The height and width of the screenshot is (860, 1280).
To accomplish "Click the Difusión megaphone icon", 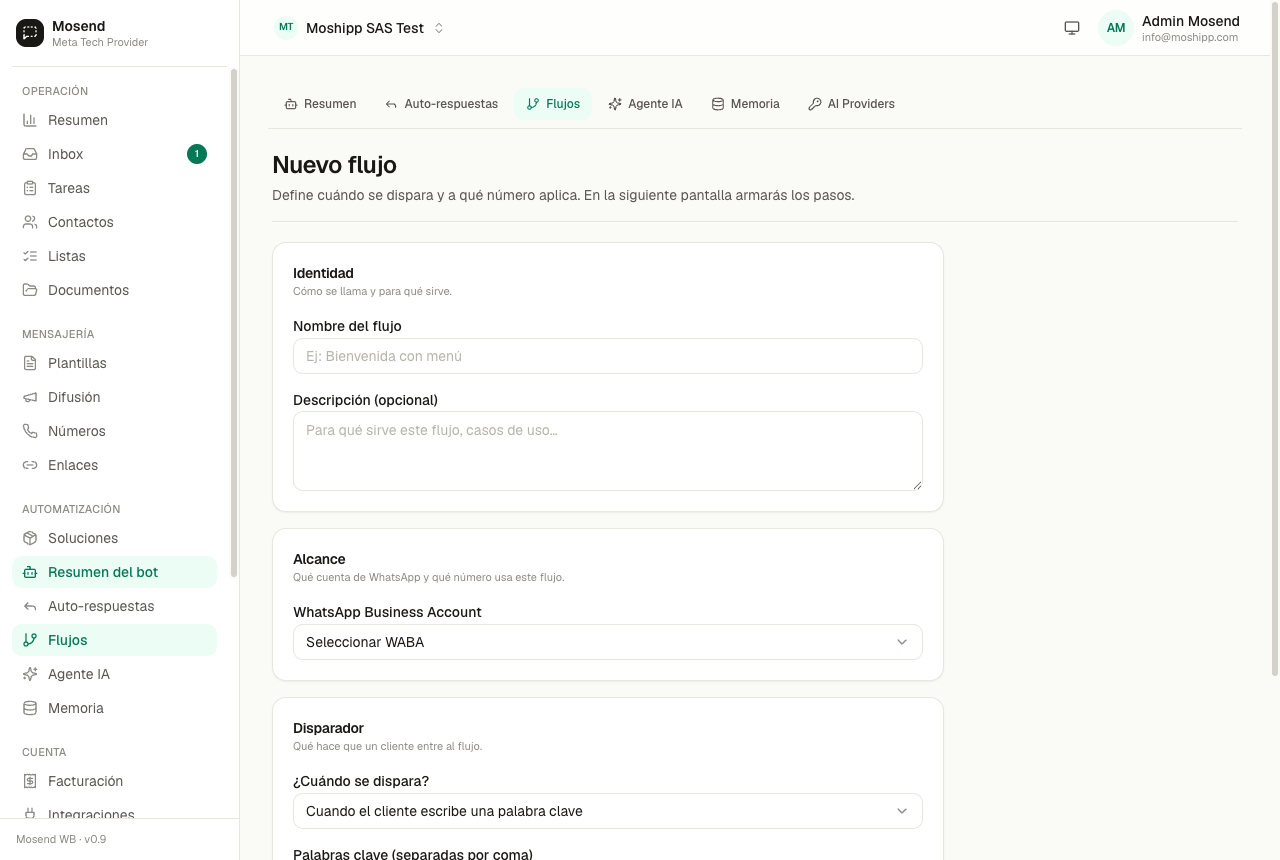I will point(30,397).
